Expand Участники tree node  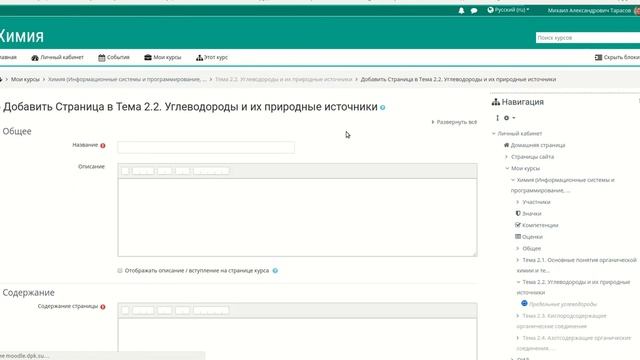pos(518,202)
